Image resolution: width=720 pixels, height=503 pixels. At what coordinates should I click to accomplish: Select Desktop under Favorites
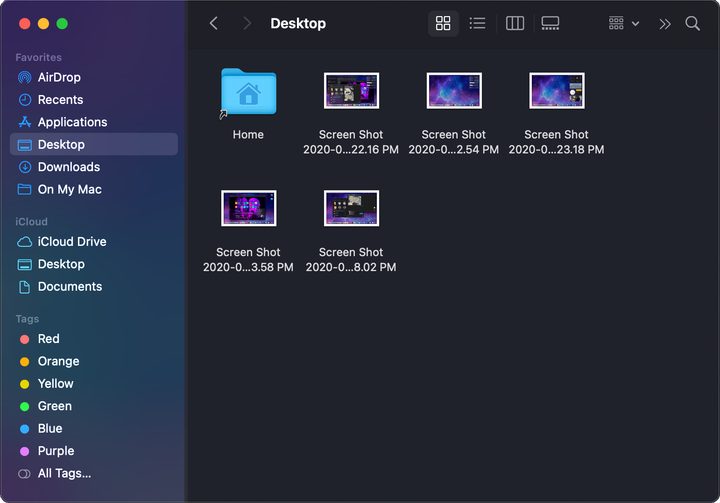pos(94,144)
